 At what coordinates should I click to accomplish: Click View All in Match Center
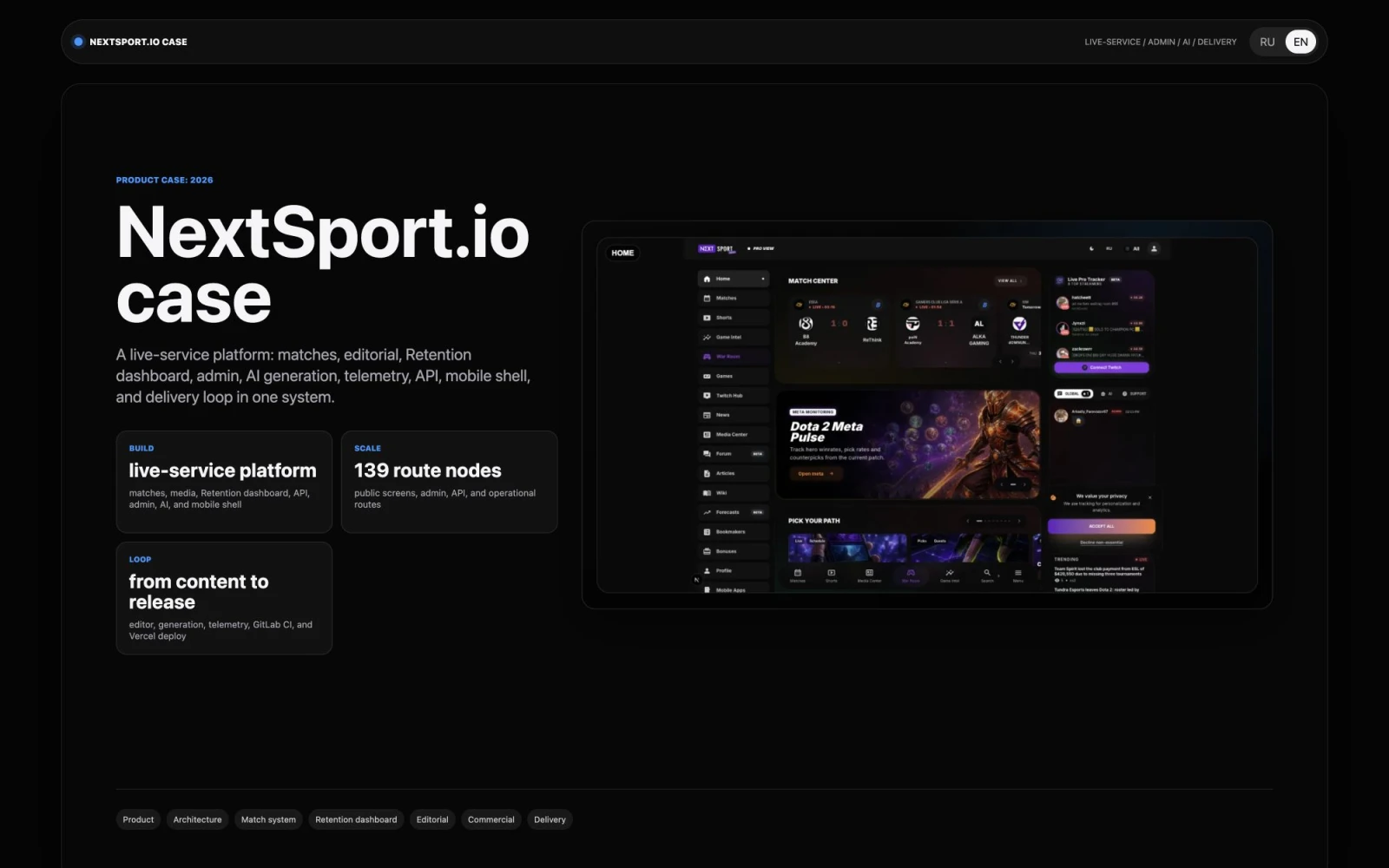pyautogui.click(x=1010, y=280)
